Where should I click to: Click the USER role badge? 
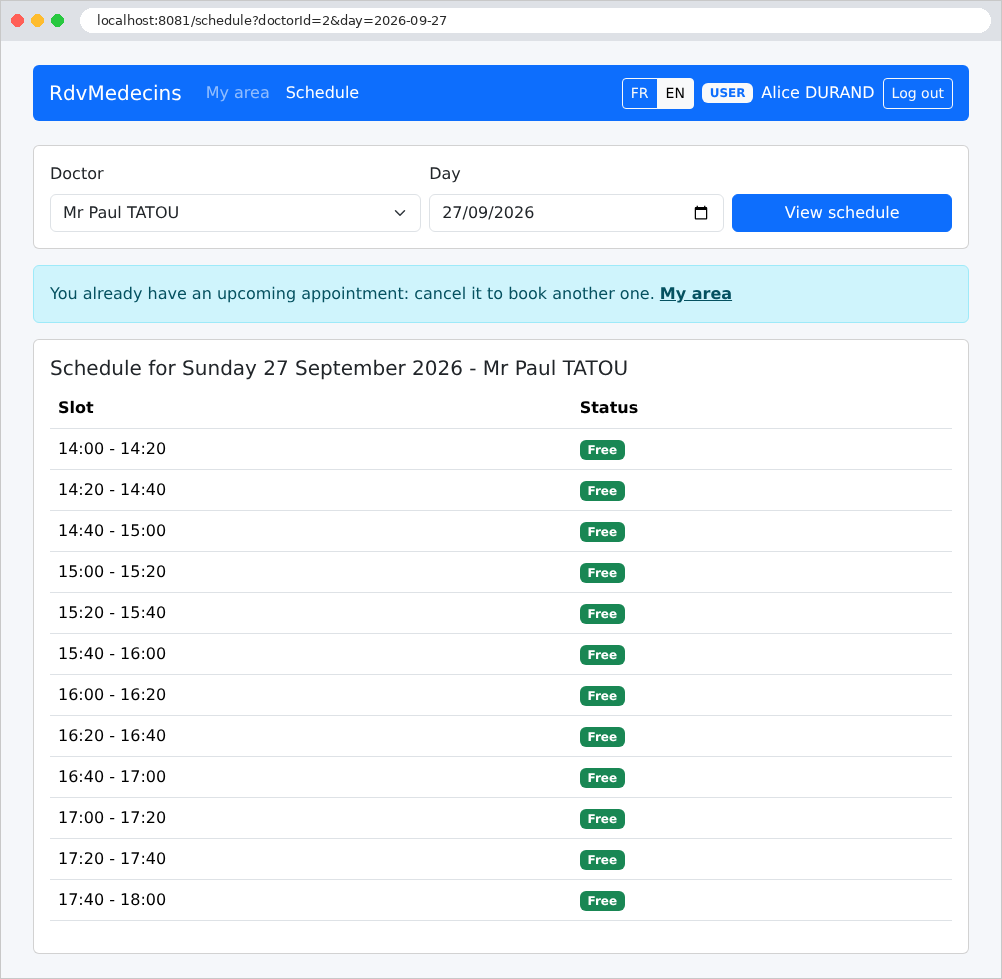(727, 93)
